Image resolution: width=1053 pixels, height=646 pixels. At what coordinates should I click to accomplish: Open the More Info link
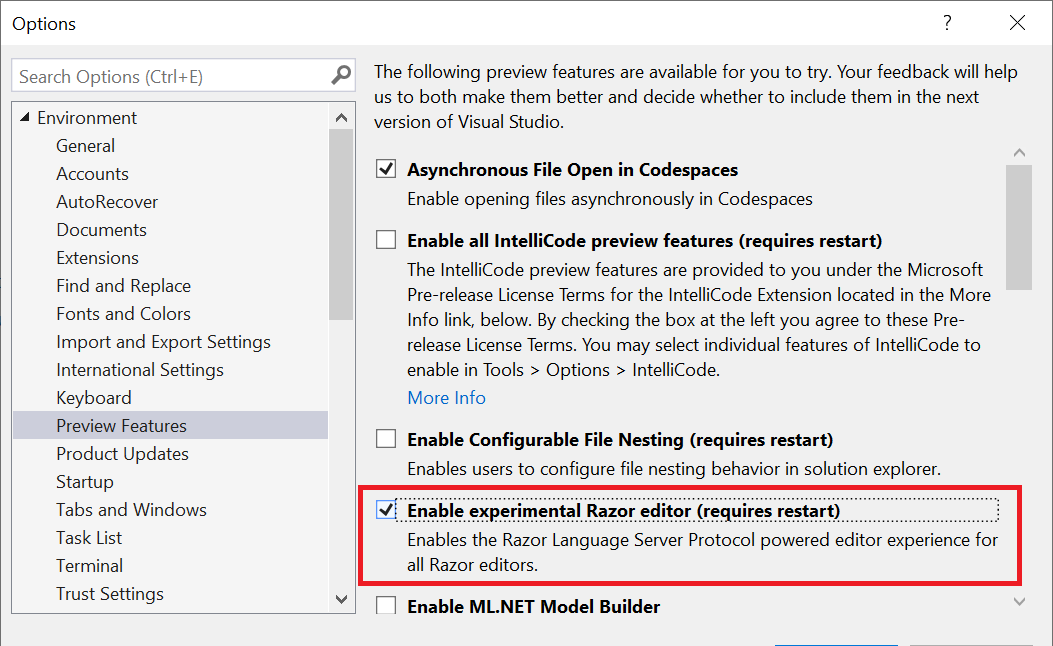tap(447, 398)
